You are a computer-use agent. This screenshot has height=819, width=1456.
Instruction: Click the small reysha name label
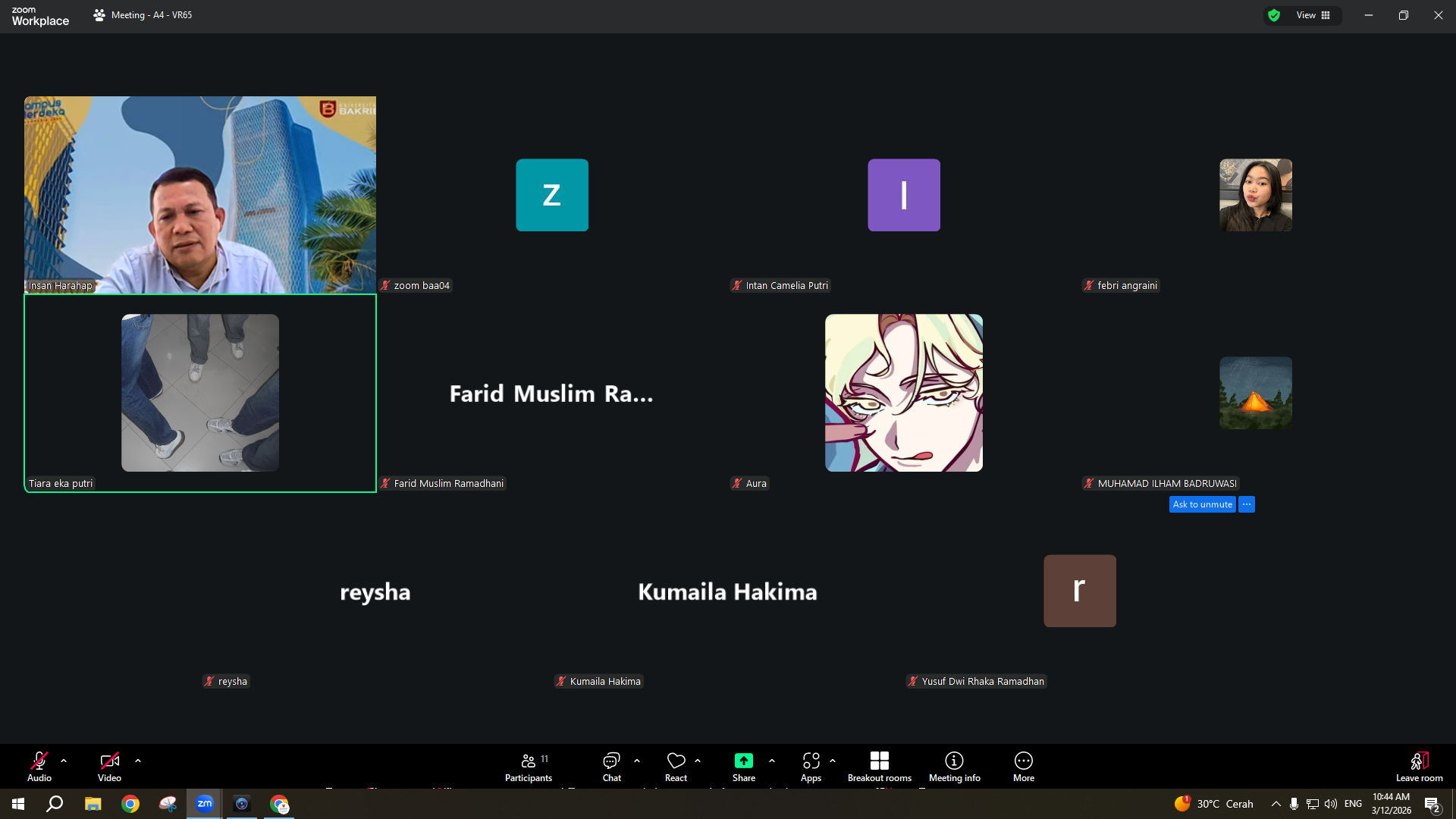pos(226,682)
